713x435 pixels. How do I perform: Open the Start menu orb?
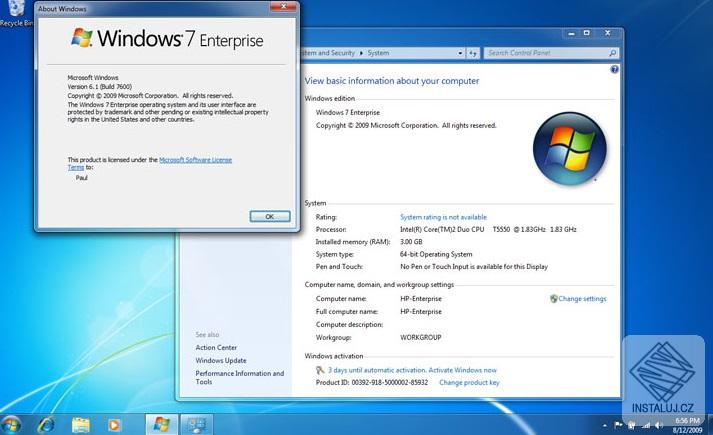pos(11,425)
